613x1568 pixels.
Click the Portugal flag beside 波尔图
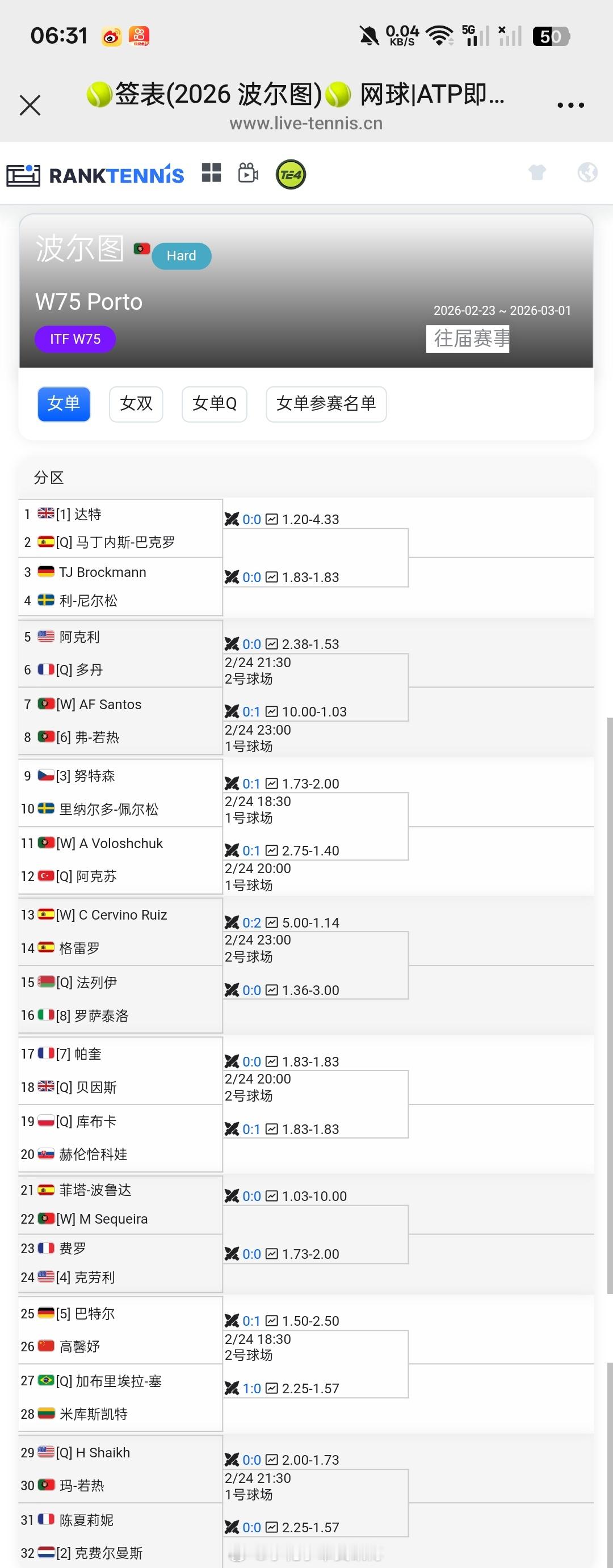tap(142, 249)
